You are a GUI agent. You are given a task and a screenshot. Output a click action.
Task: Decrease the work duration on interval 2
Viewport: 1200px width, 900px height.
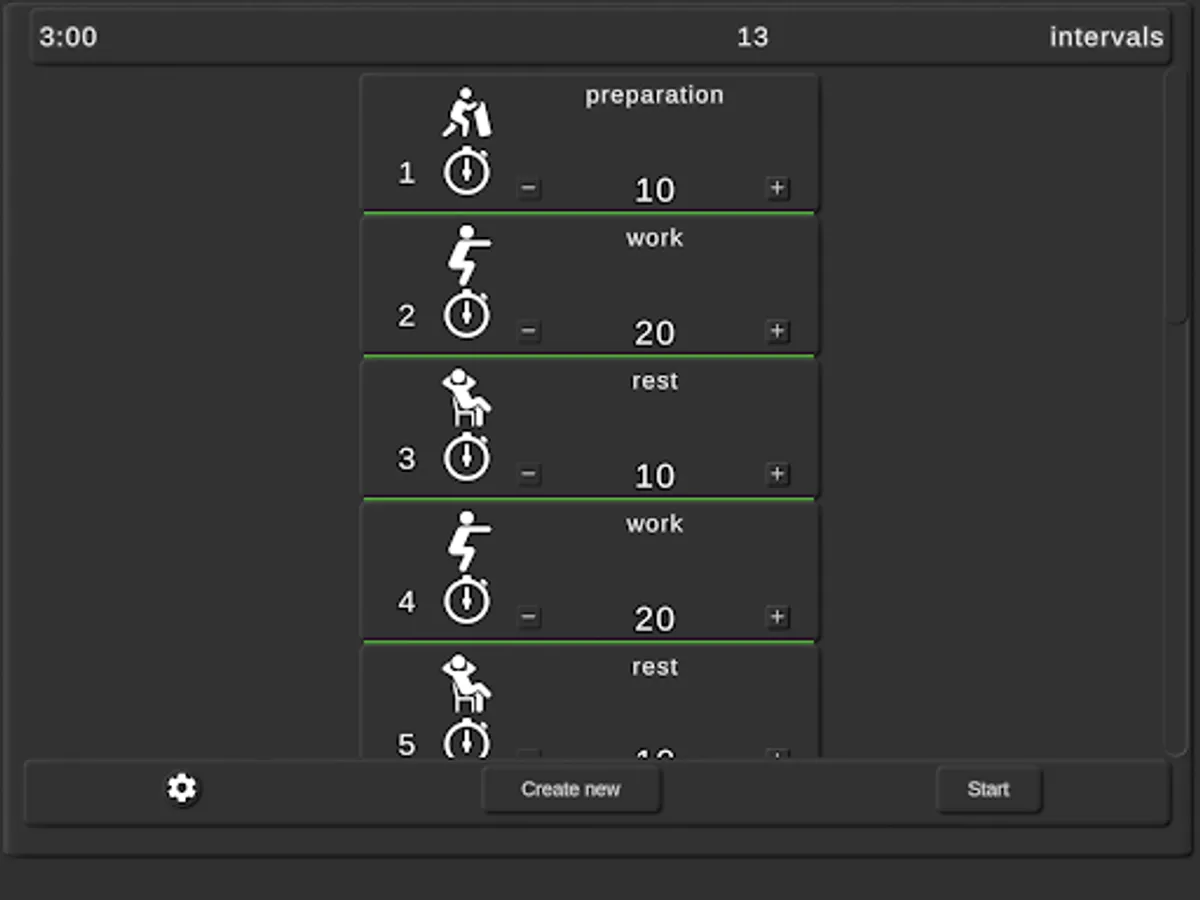pos(529,332)
